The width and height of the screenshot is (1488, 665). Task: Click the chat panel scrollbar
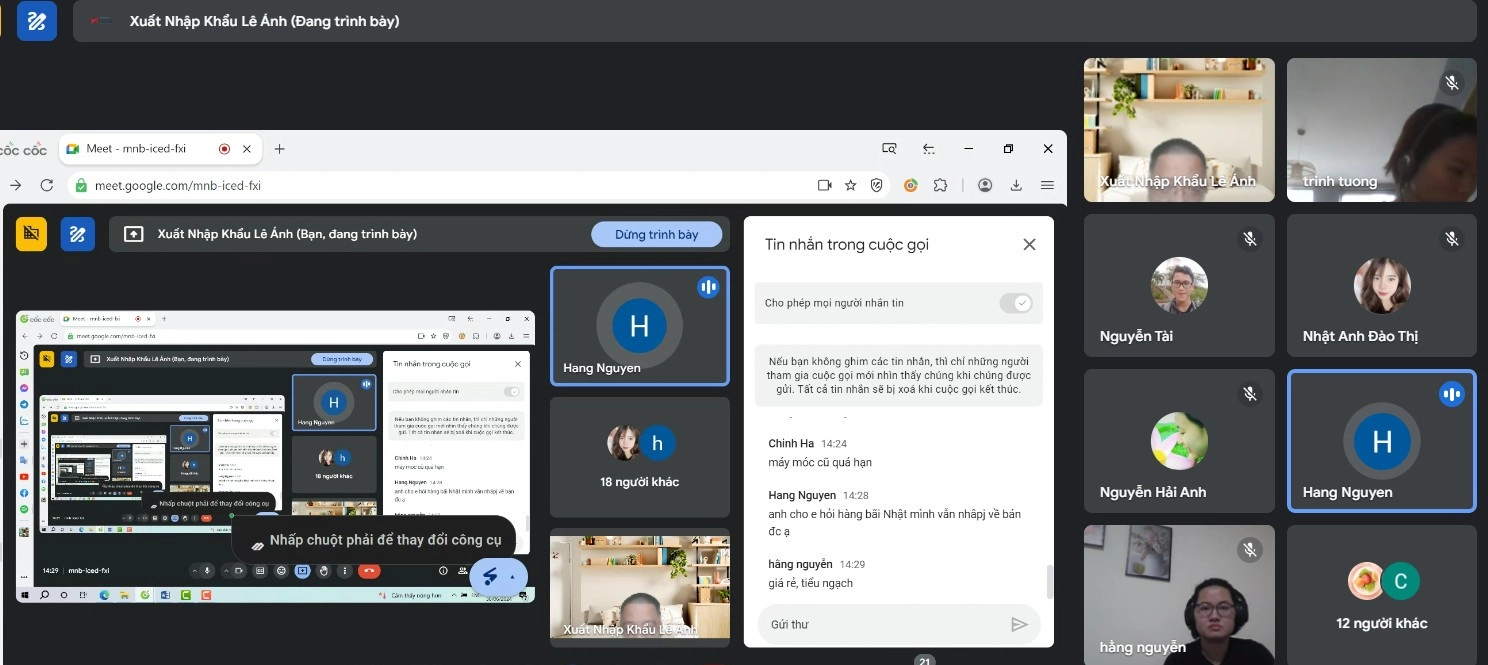1048,580
